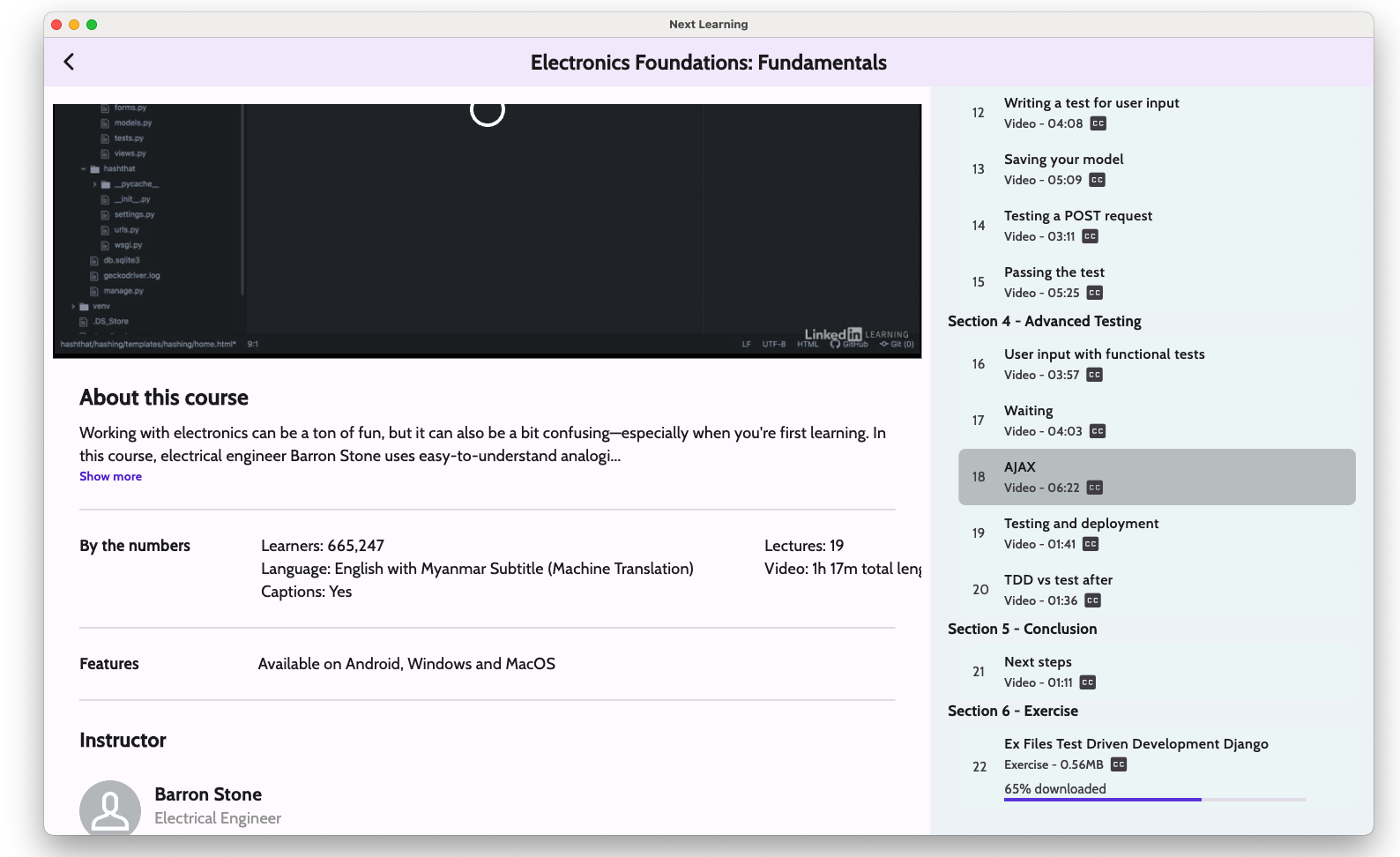
Task: Click the CC badge for Waiting video
Action: coord(1097,431)
